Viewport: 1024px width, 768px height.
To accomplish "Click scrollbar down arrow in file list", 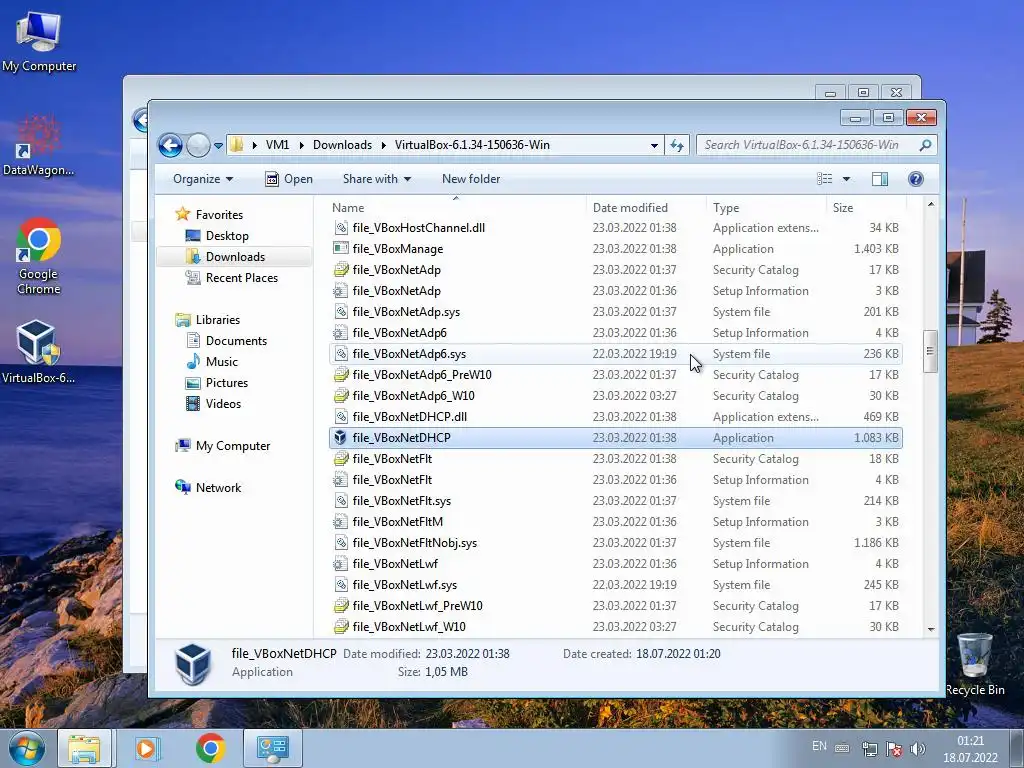I will click(x=931, y=630).
